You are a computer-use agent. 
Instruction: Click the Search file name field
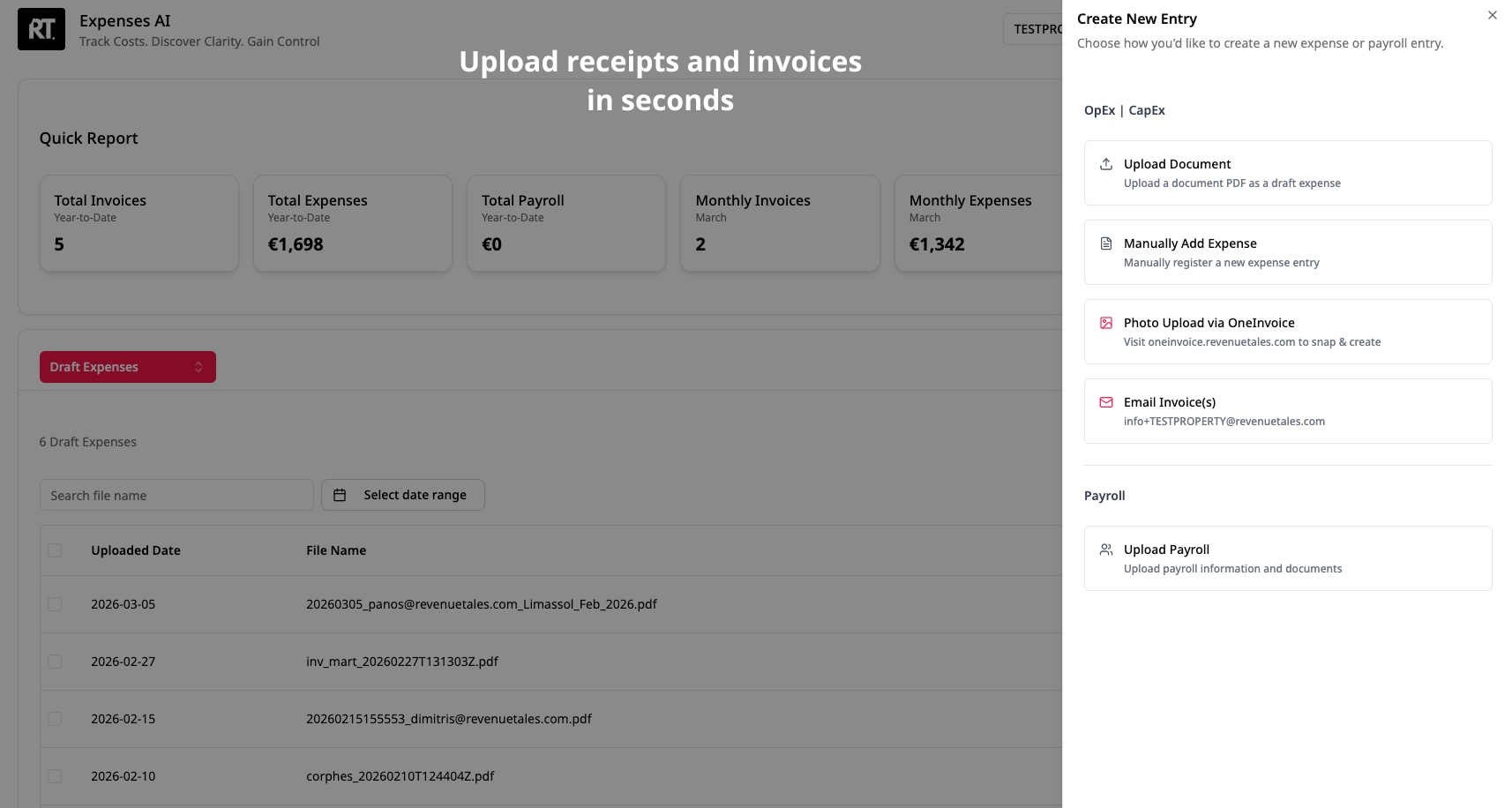[x=176, y=496]
